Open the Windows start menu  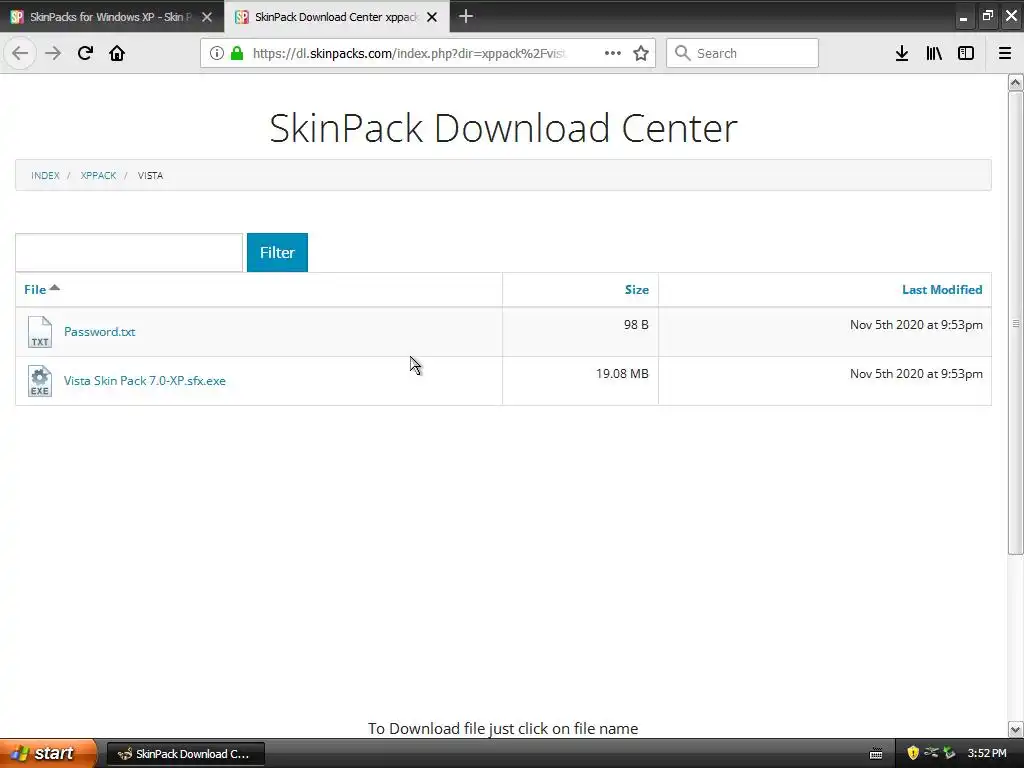pos(48,753)
